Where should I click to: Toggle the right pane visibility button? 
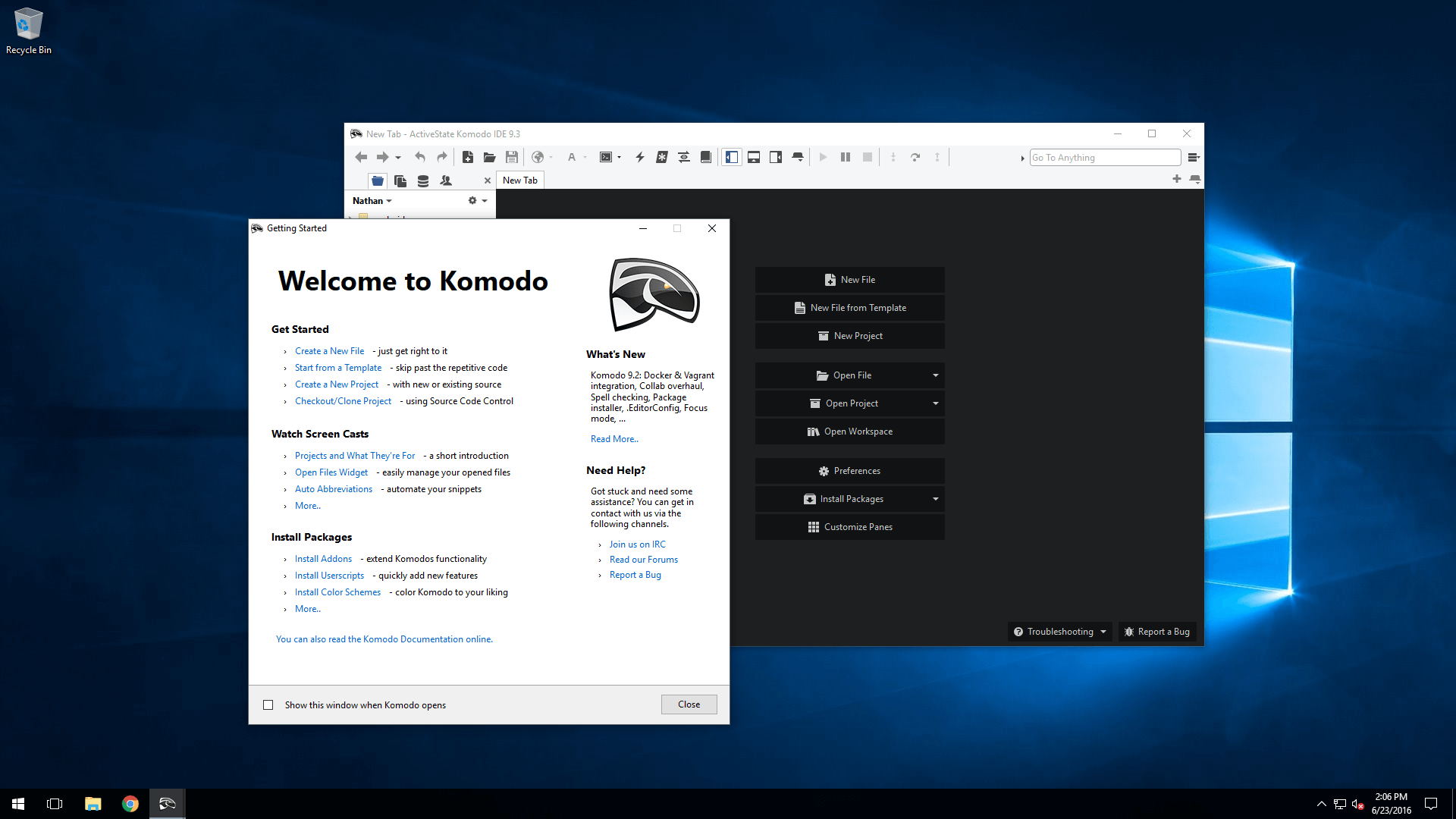point(776,157)
